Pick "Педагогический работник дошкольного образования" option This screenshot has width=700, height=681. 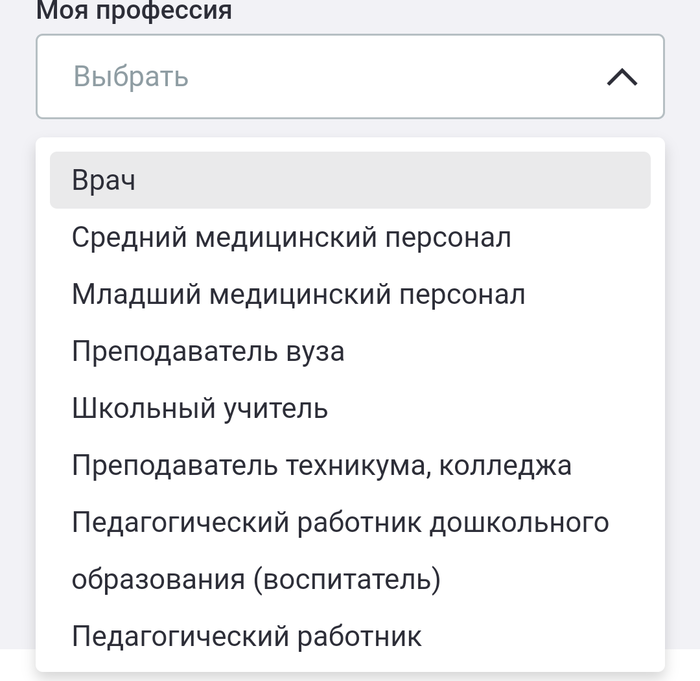[340, 523]
